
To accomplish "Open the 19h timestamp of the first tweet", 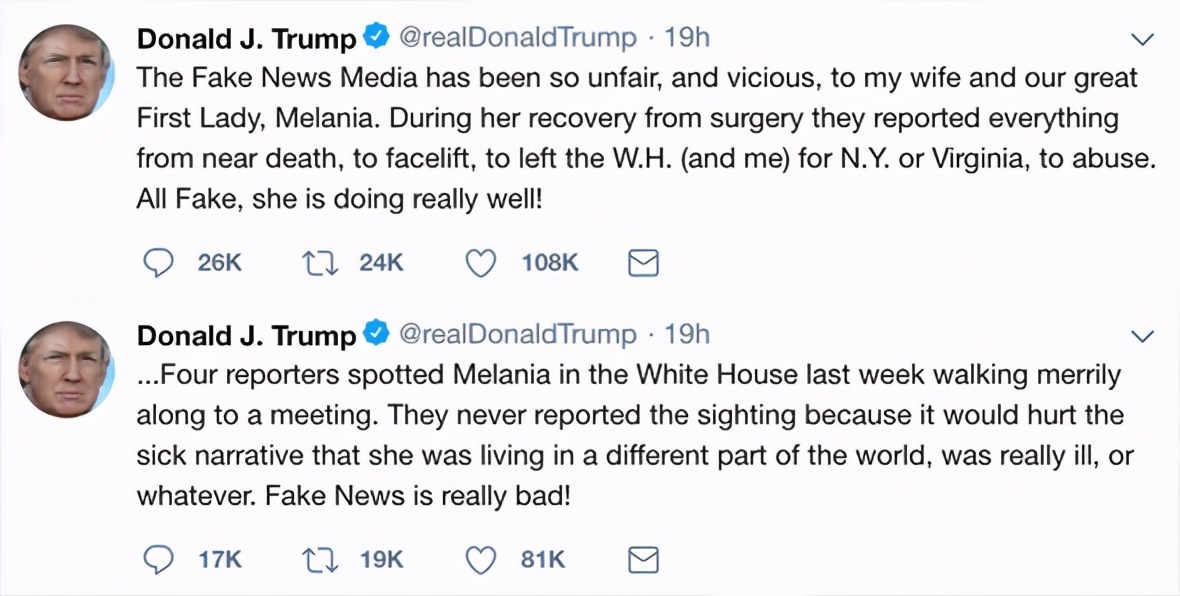I will click(x=687, y=38).
